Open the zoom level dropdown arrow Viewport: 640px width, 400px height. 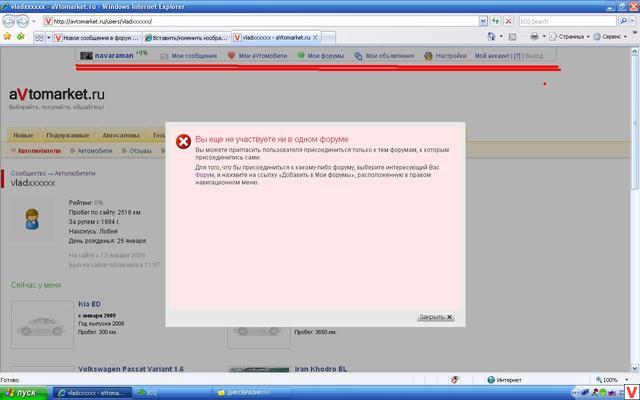(626, 380)
